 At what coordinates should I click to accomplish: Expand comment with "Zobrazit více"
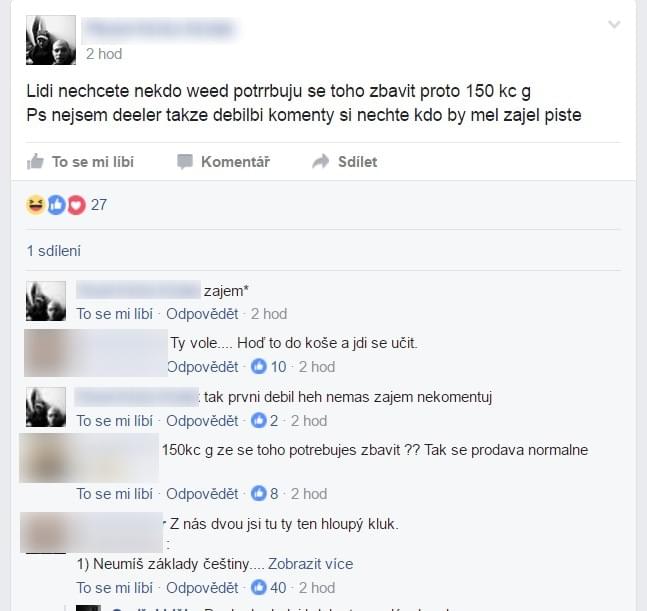point(310,564)
